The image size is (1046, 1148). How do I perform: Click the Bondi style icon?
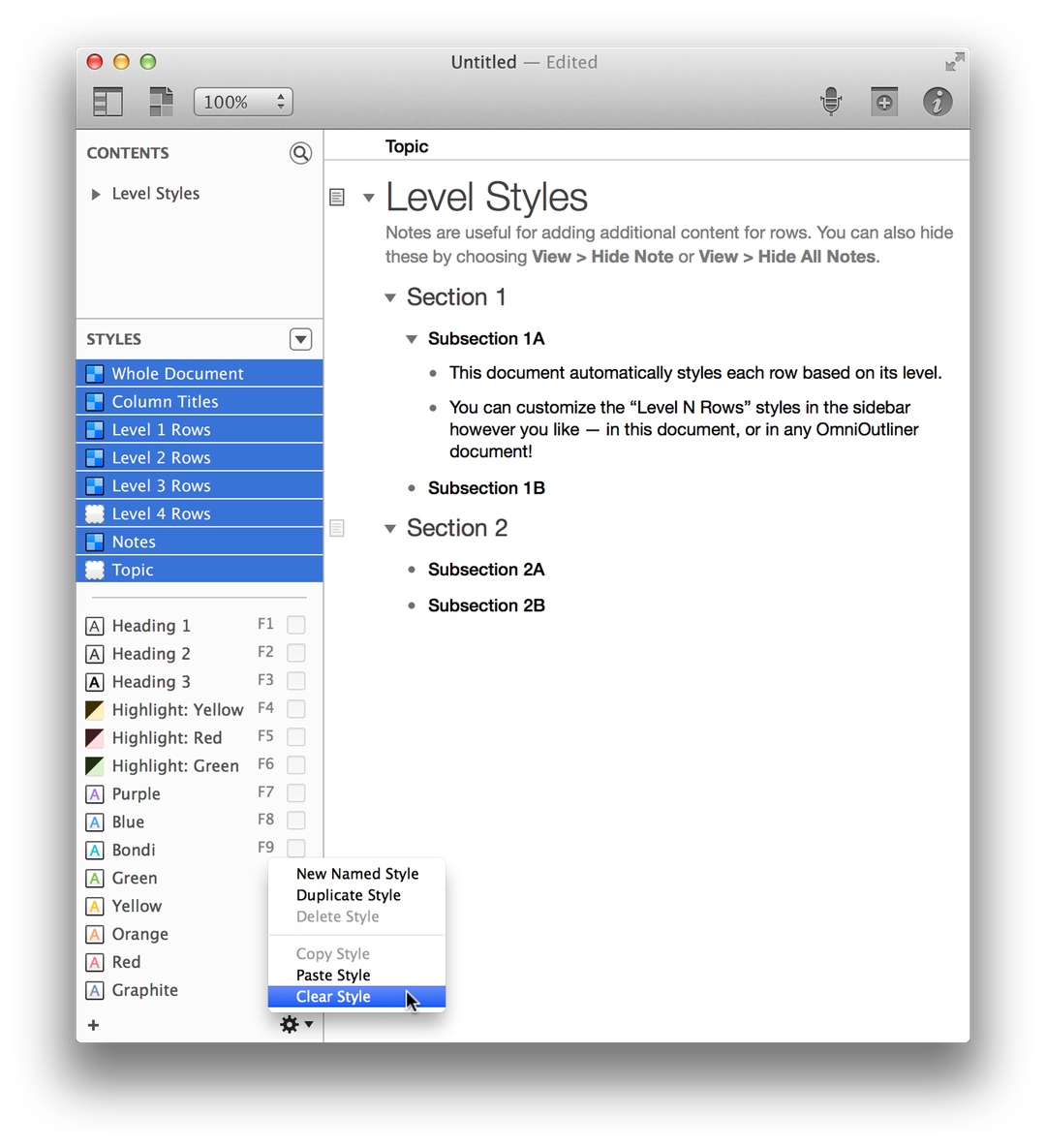coord(94,850)
